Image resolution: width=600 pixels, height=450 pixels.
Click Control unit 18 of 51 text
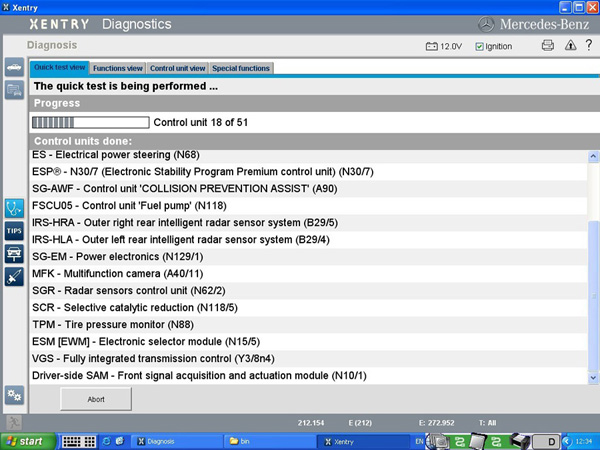tap(201, 122)
